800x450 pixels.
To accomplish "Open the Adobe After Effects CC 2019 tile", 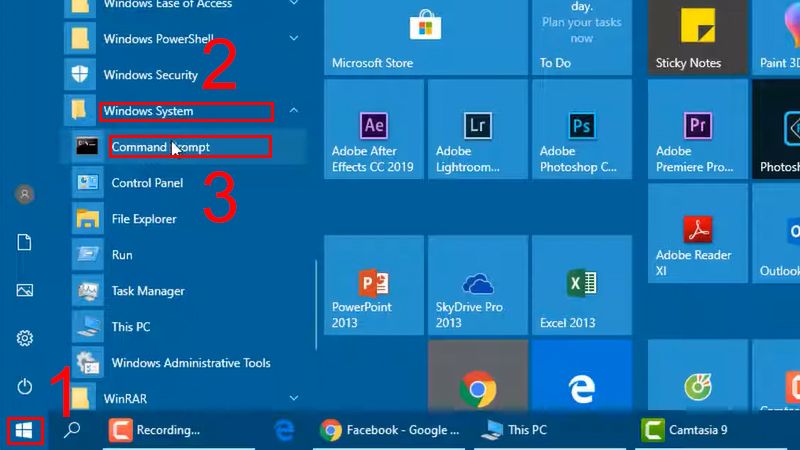I will (374, 130).
